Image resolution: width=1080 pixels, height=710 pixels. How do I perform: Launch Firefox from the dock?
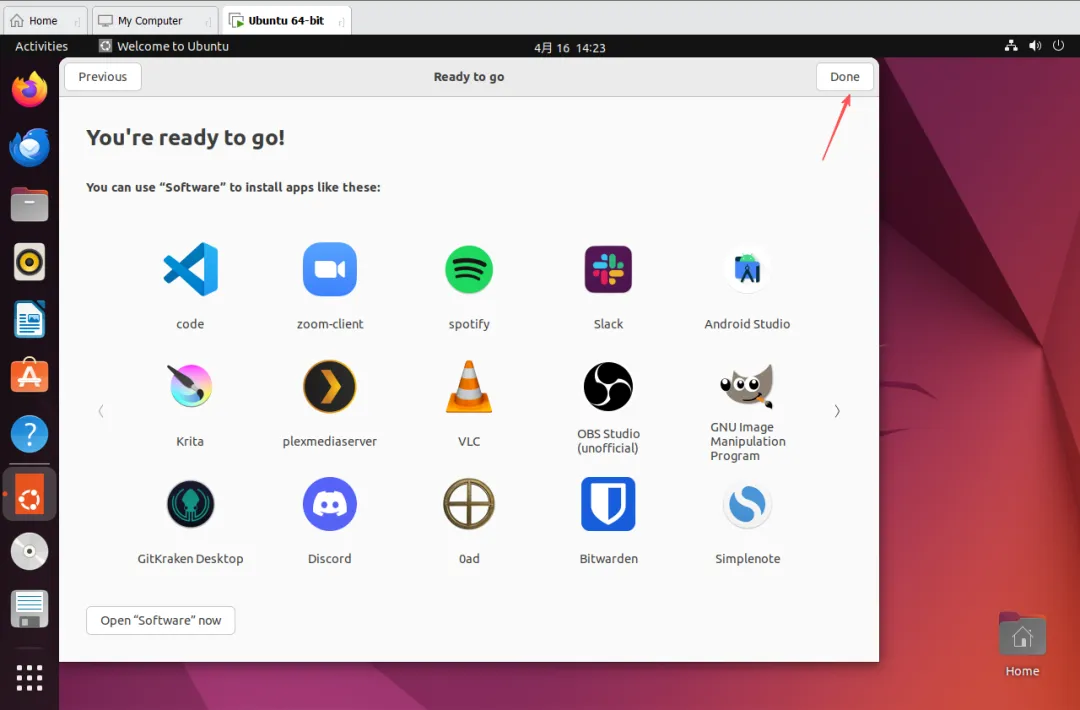pyautogui.click(x=30, y=90)
